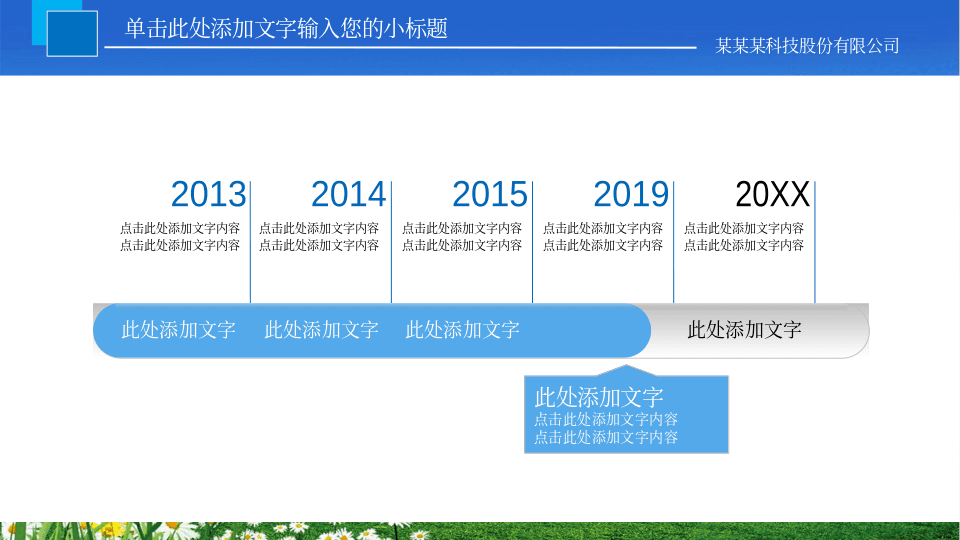960x540 pixels.
Task: Click the company name "某某某科技股份有限公司"
Action: click(x=807, y=46)
